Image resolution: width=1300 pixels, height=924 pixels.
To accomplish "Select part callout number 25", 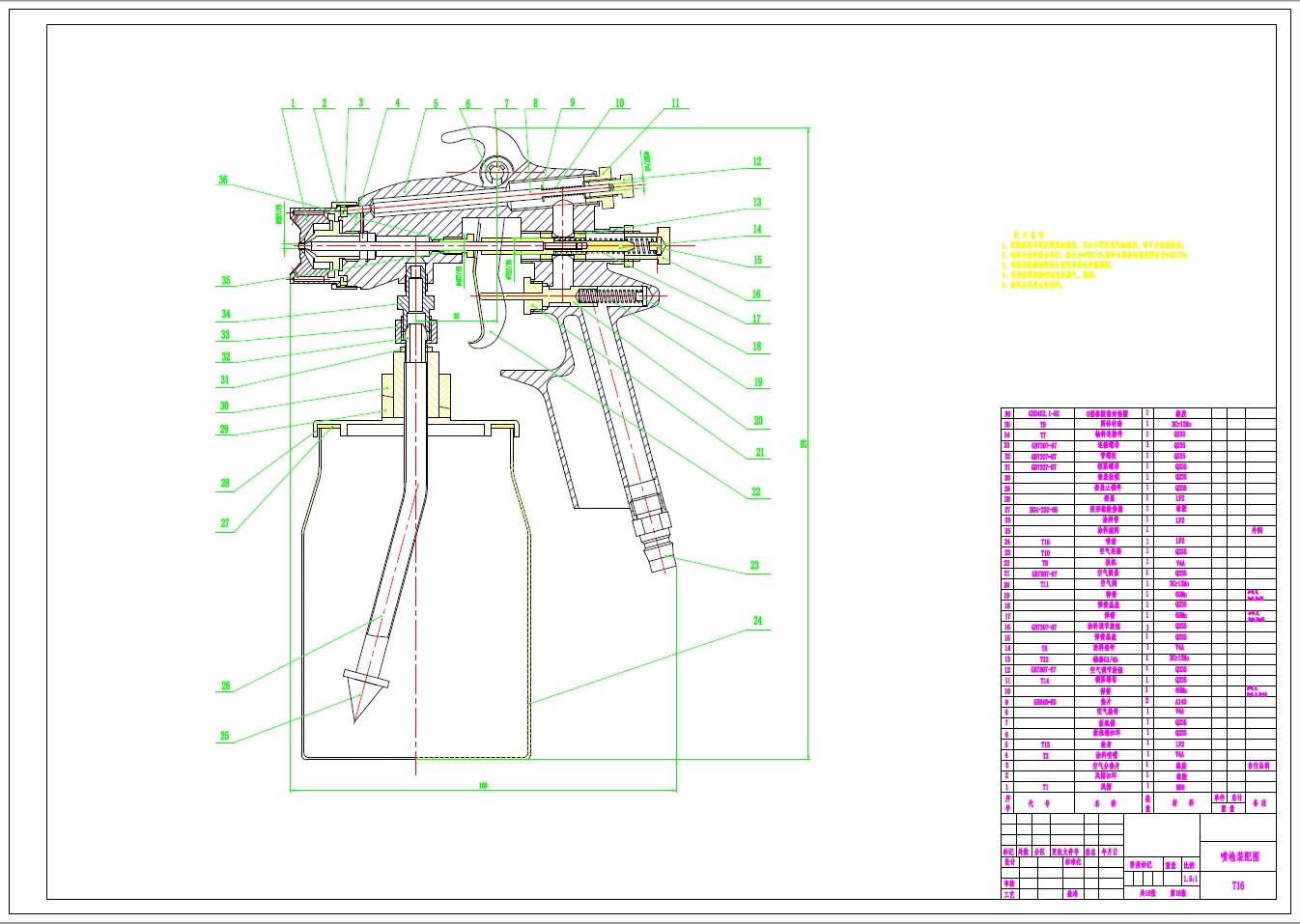I will pyautogui.click(x=224, y=735).
